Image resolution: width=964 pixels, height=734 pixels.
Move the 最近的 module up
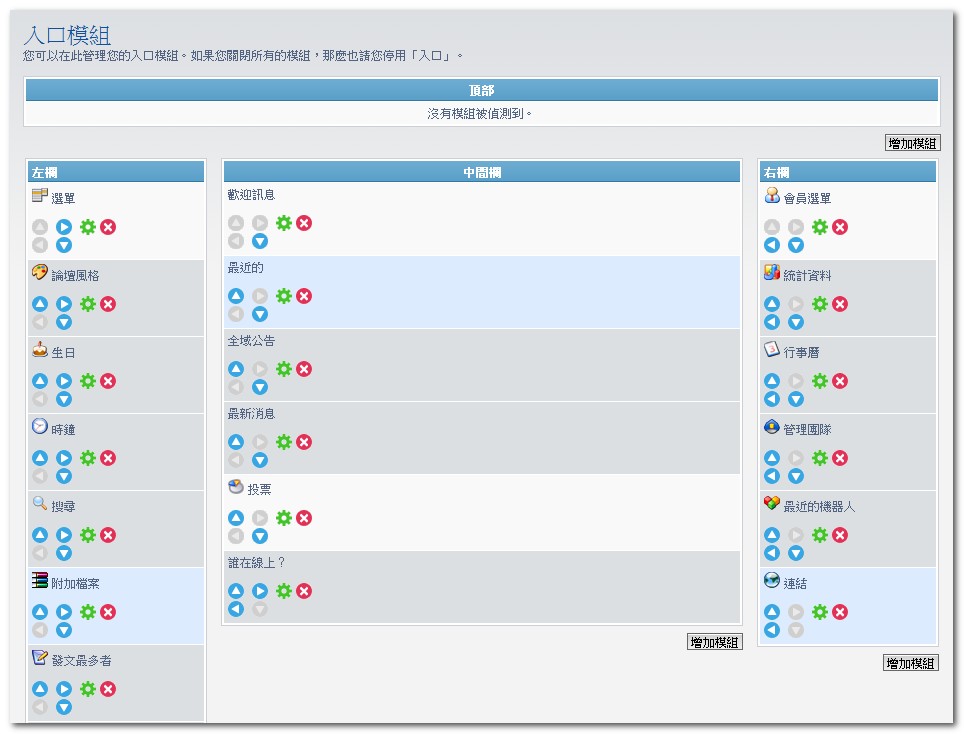pyautogui.click(x=236, y=296)
